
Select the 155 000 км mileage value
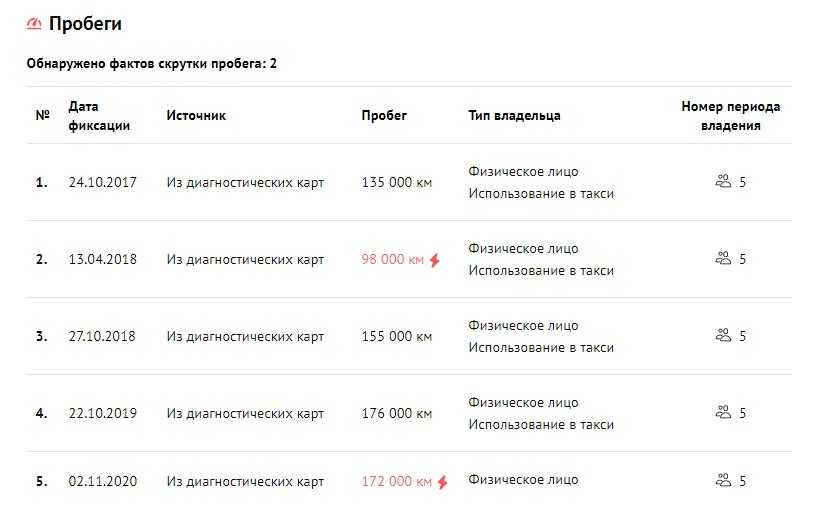point(396,336)
